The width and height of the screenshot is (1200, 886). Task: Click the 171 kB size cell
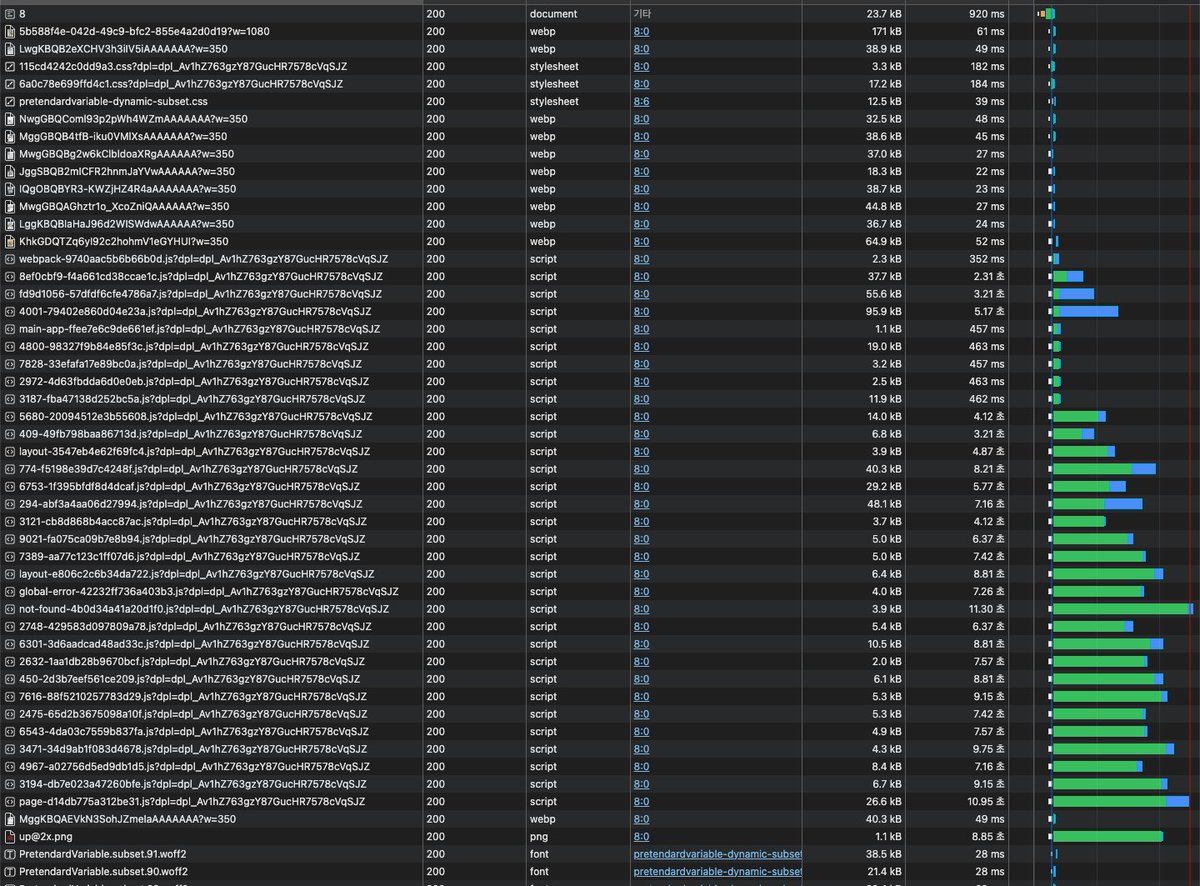(x=888, y=31)
